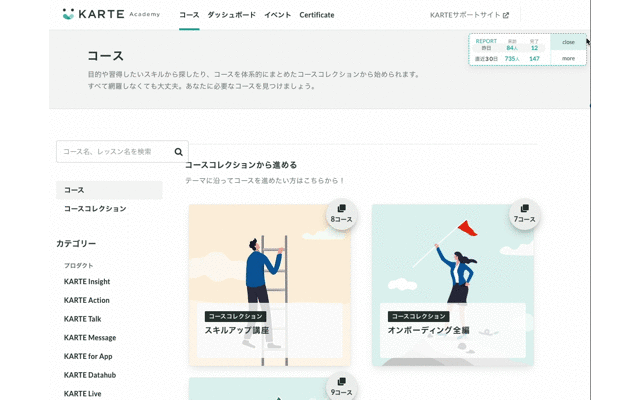Filter by KARTE Live category
Screen dimensions: 640x400
point(82,394)
